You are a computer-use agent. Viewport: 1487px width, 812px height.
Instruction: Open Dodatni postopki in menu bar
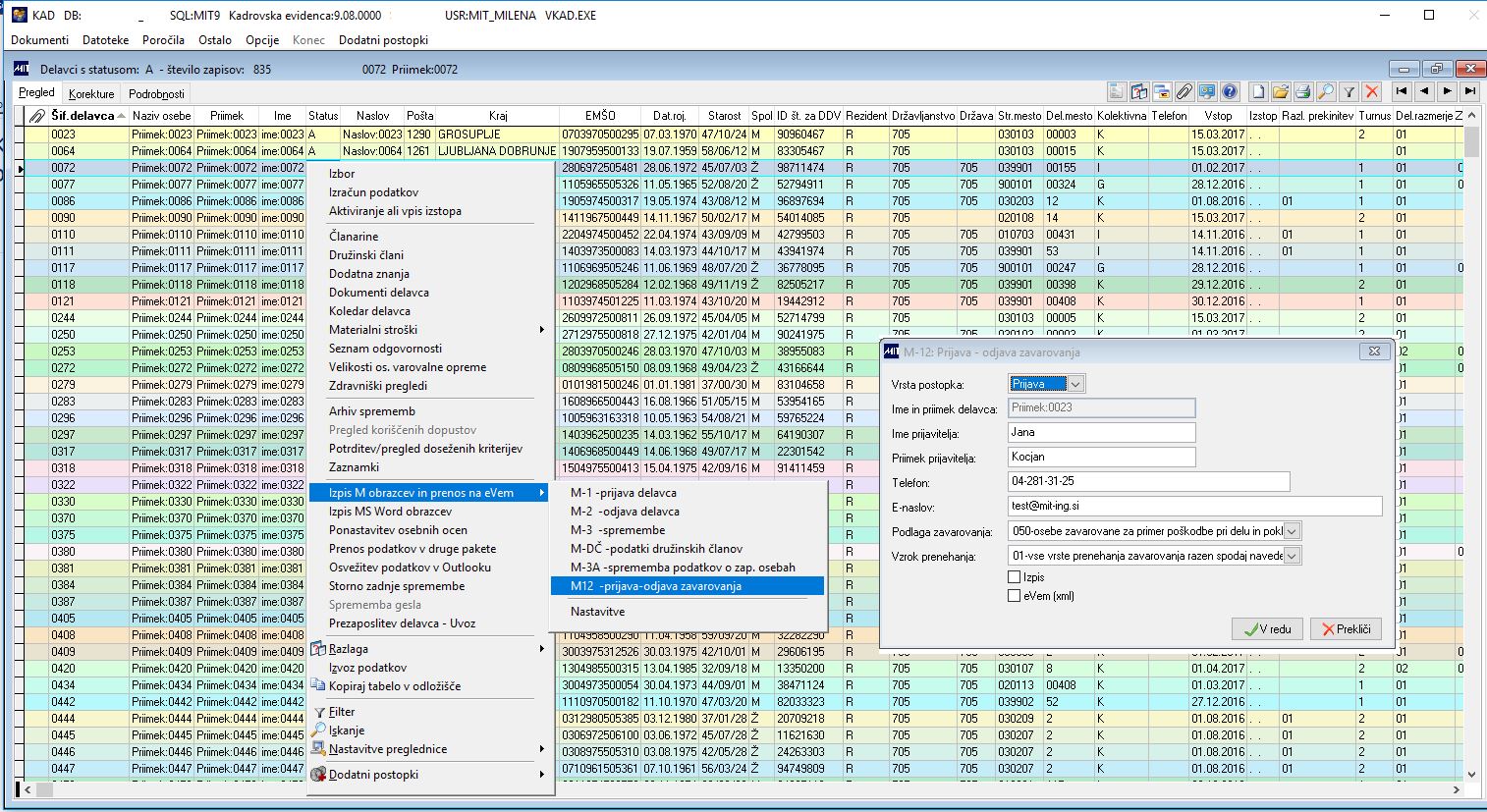(384, 40)
